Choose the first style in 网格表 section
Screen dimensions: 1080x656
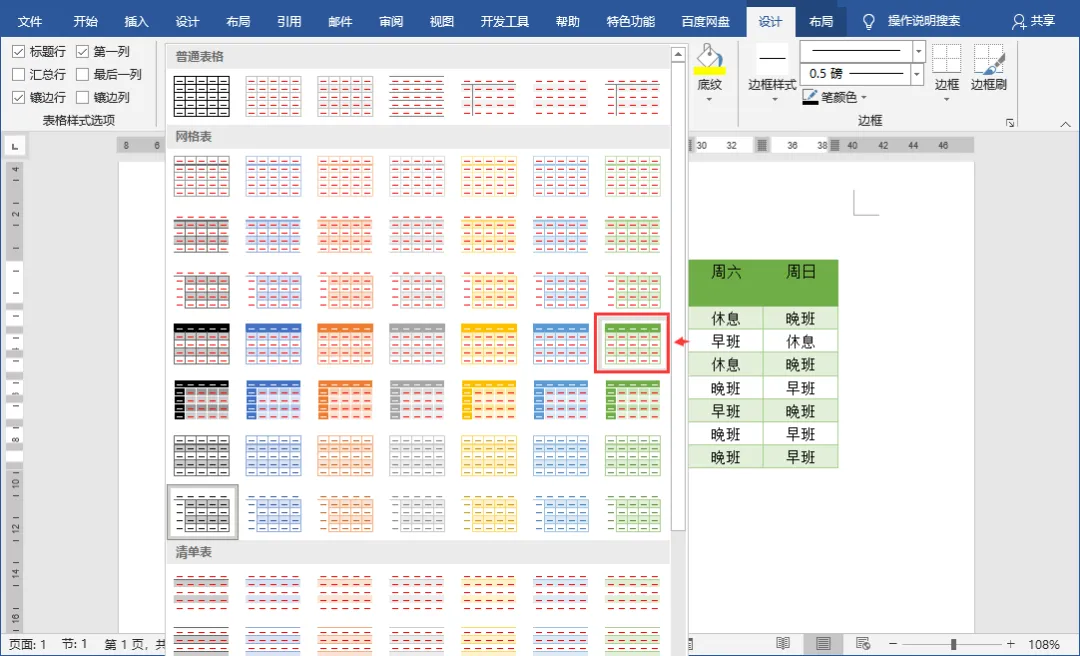[x=201, y=176]
